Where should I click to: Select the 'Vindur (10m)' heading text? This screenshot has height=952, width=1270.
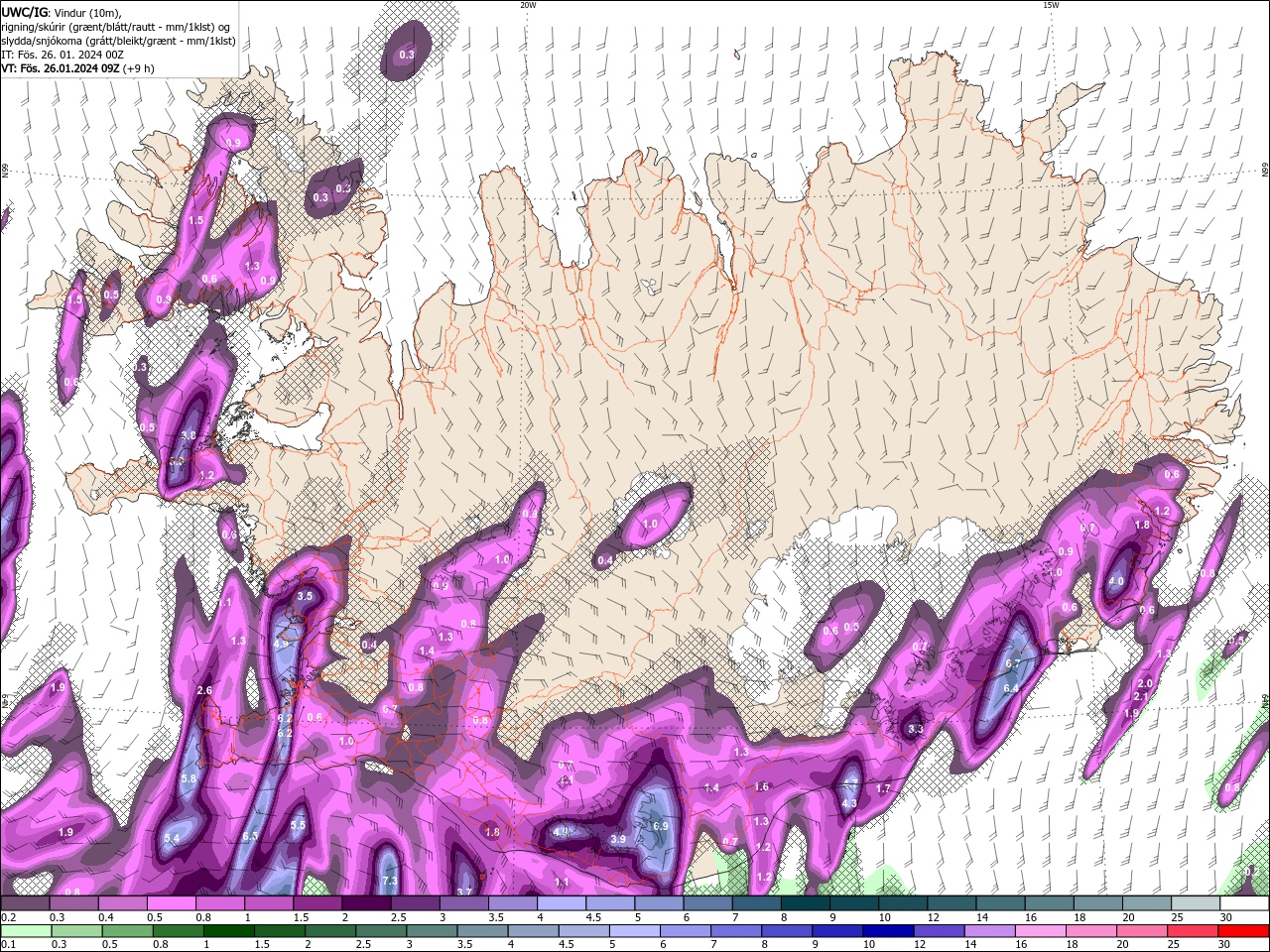(86, 12)
